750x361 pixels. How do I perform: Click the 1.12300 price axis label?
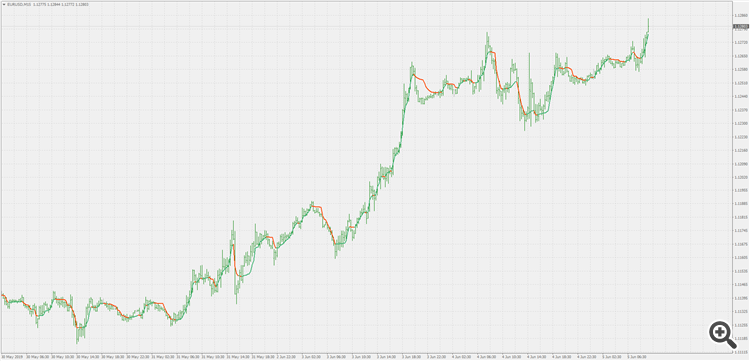click(741, 123)
